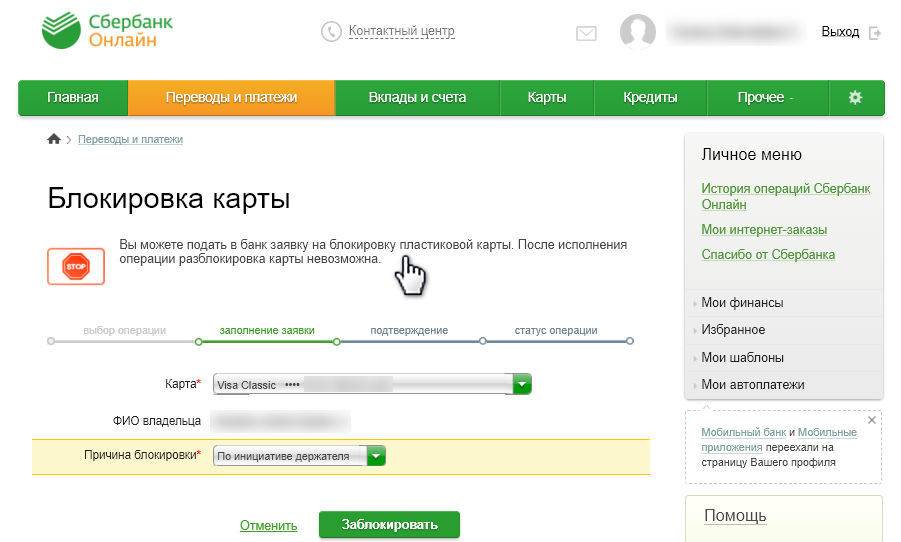Click the Сбербанк Онлайн logo
The image size is (901, 542).
tap(107, 30)
